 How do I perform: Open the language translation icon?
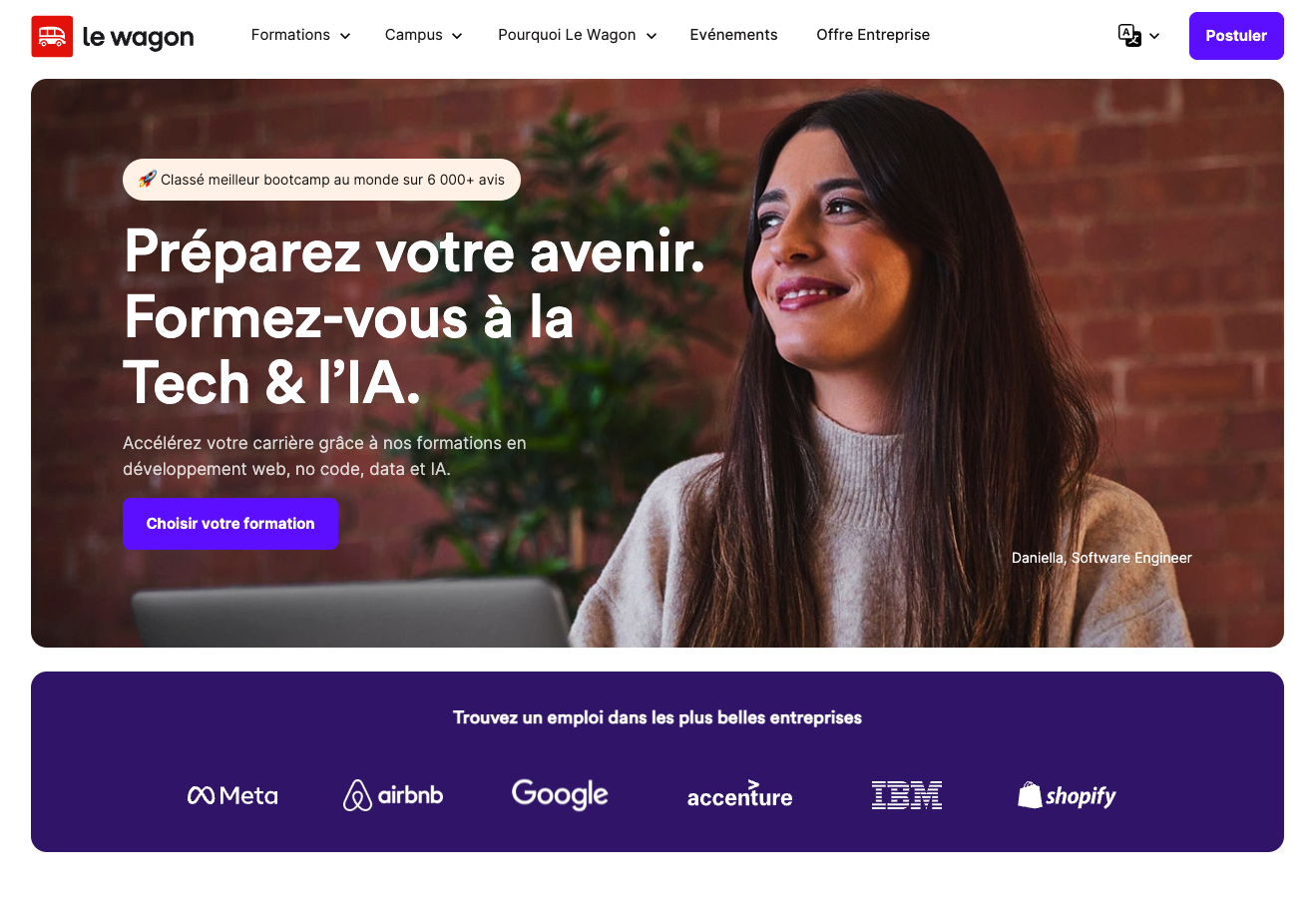(x=1129, y=36)
